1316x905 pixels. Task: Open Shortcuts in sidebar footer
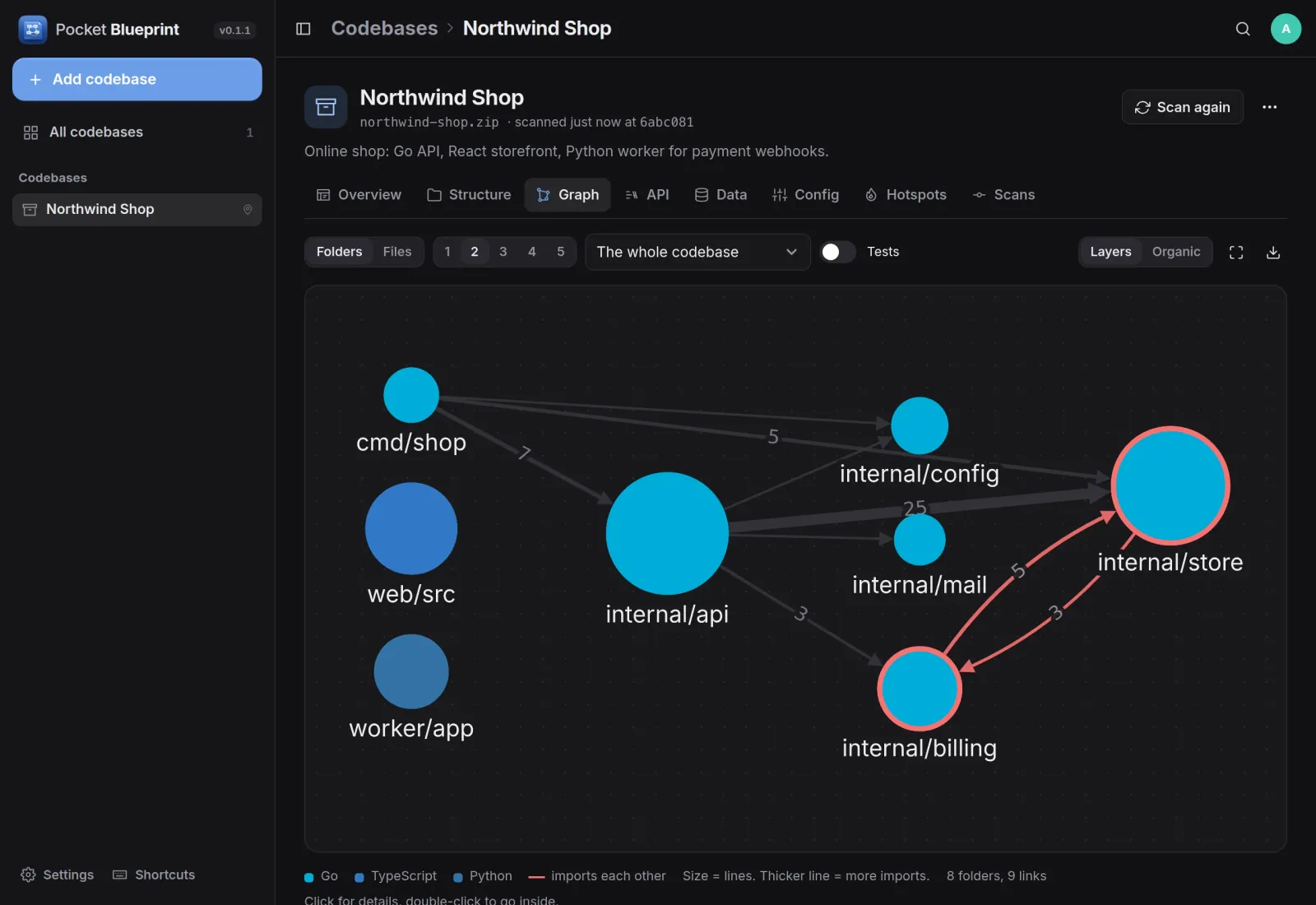point(154,875)
